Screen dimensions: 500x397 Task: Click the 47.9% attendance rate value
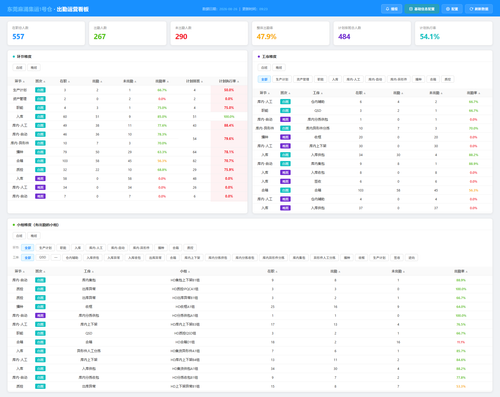pyautogui.click(x=266, y=37)
